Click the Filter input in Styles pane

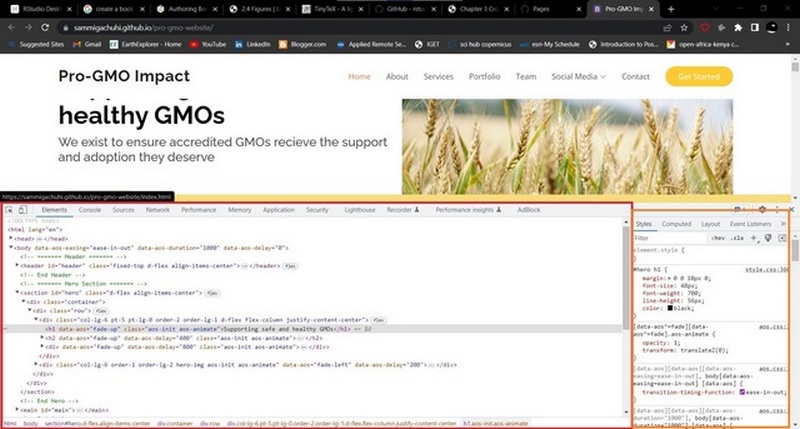click(665, 239)
